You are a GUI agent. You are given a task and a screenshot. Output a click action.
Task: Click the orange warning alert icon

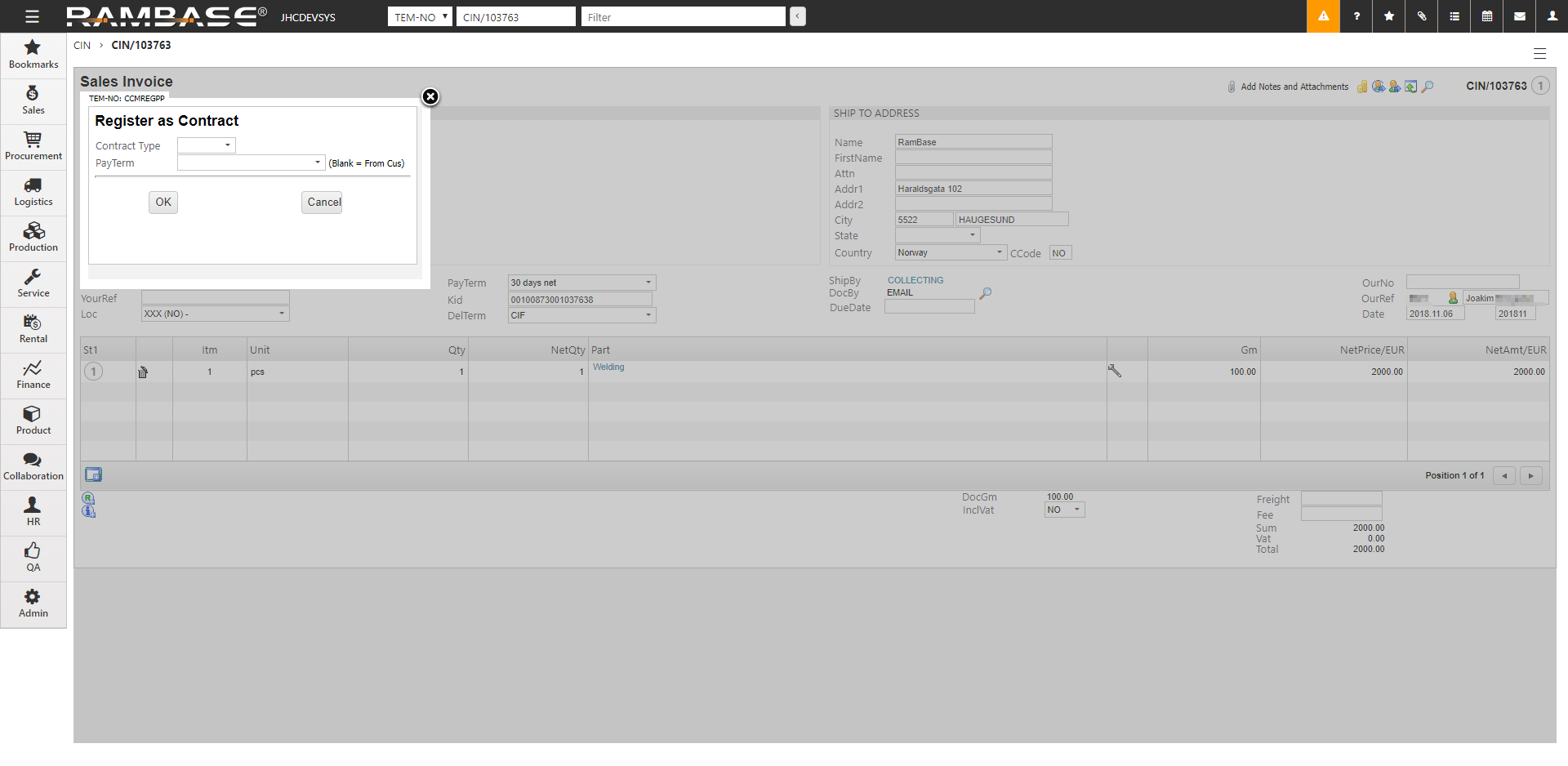click(x=1323, y=16)
